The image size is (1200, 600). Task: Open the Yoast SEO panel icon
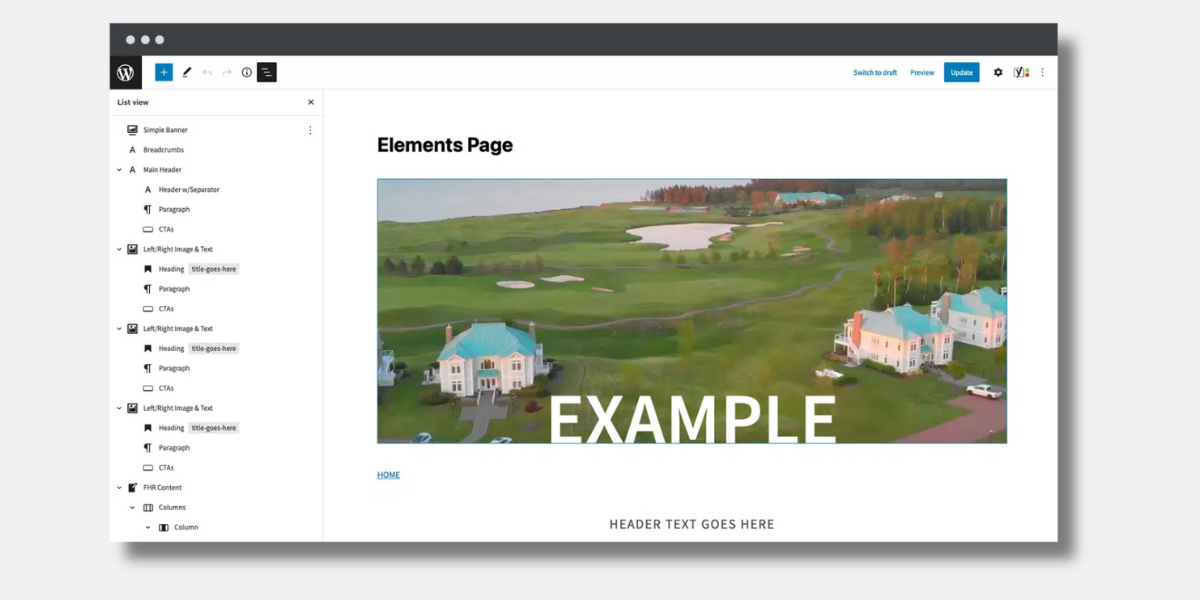[1021, 72]
